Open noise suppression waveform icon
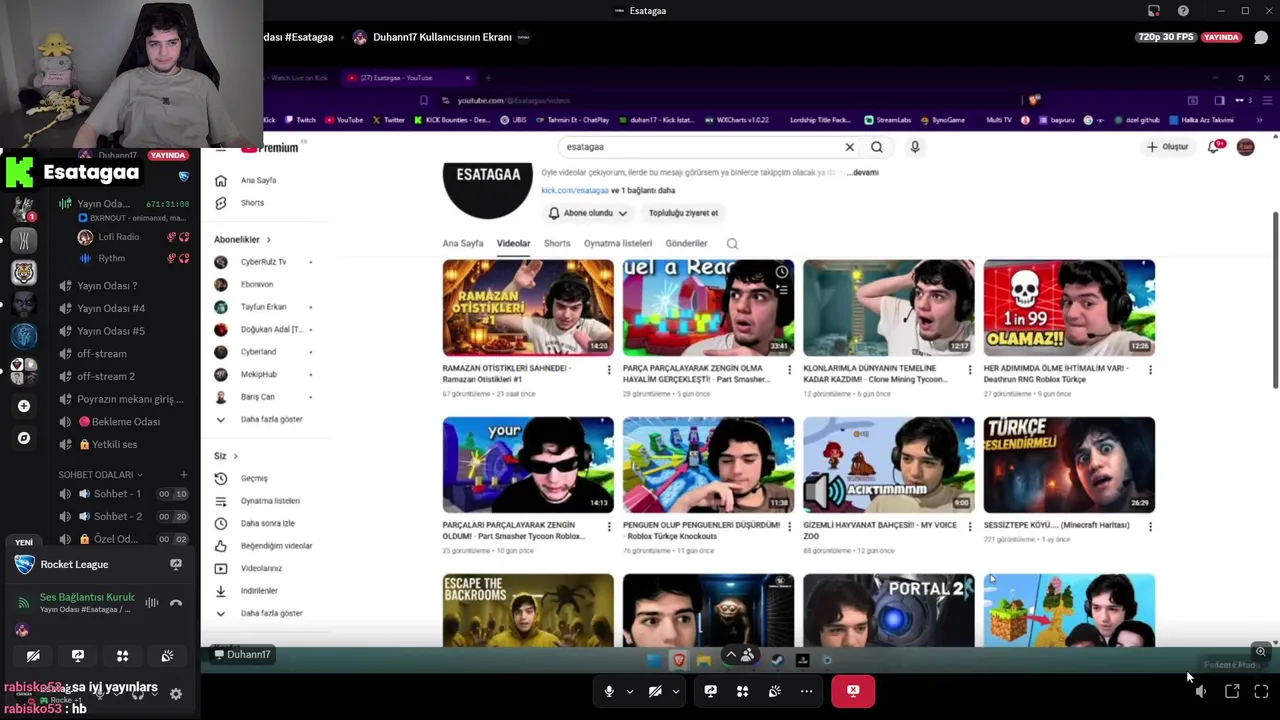Image resolution: width=1280 pixels, height=720 pixels. (x=152, y=603)
